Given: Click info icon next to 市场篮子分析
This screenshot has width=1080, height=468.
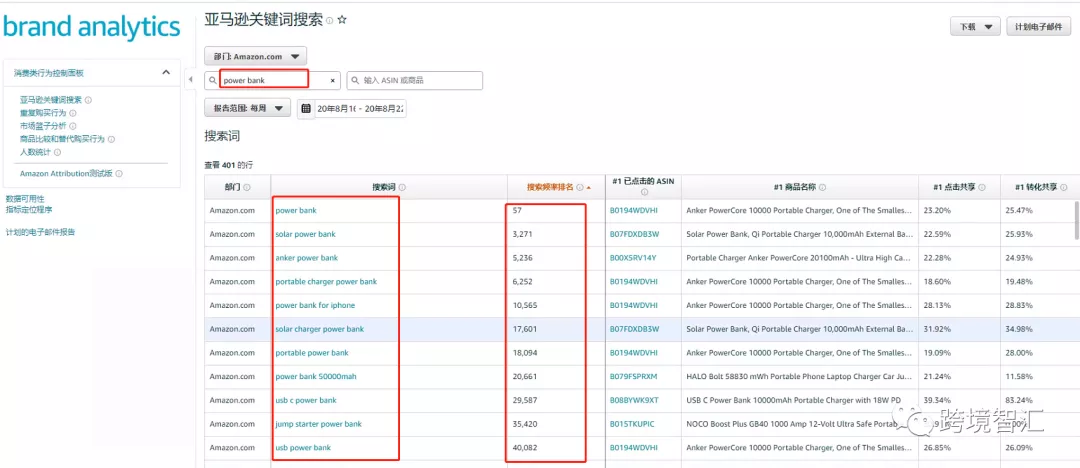Looking at the screenshot, I should (72, 126).
